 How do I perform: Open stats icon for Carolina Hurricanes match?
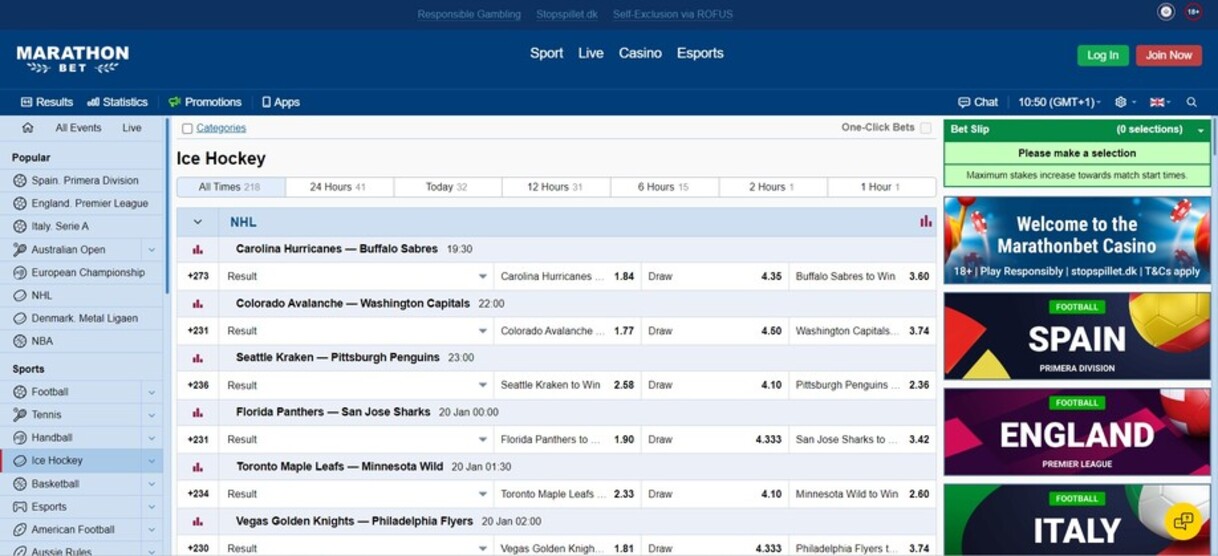click(x=197, y=249)
